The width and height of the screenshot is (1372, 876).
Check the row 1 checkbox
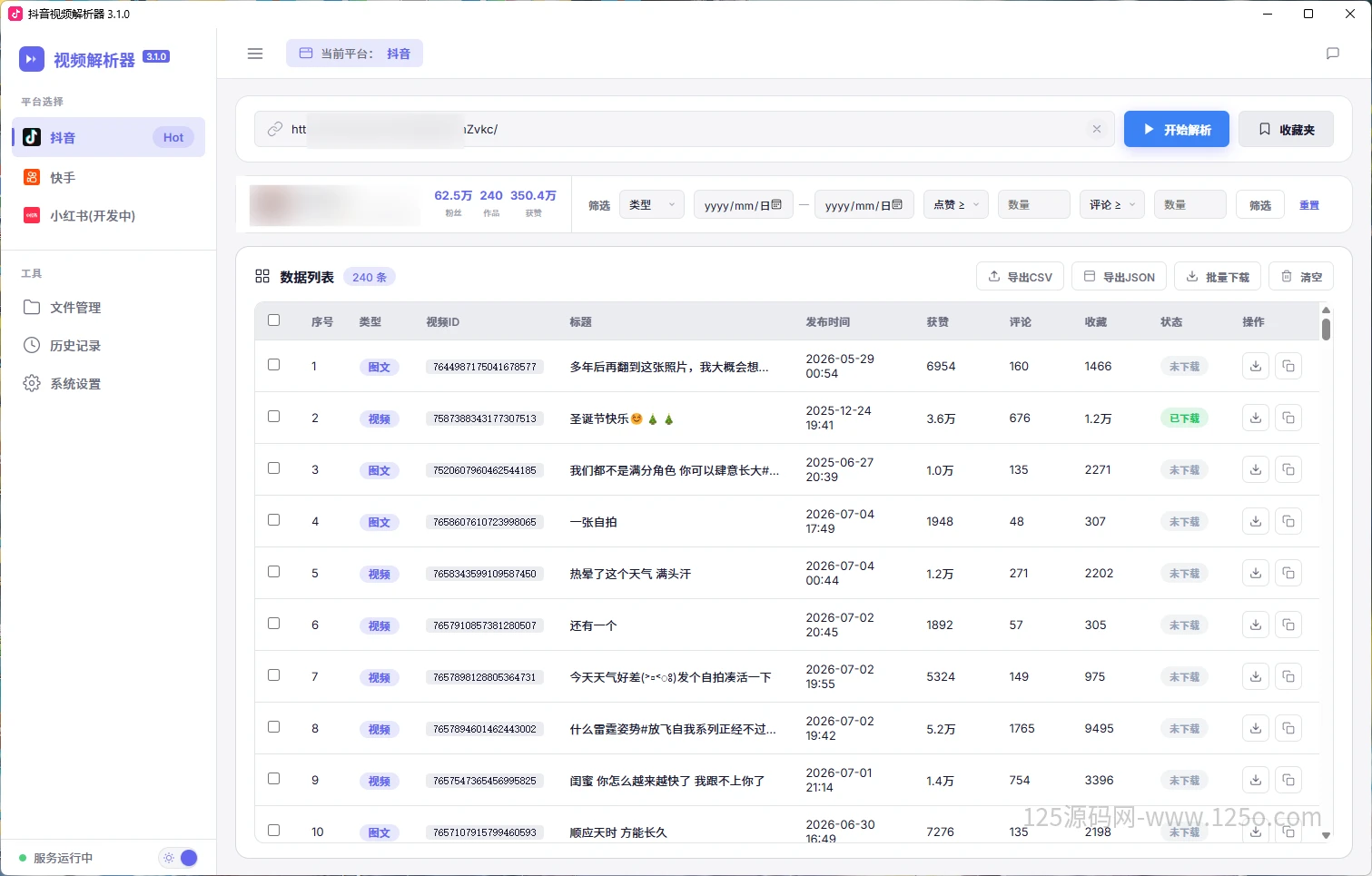coord(274,365)
